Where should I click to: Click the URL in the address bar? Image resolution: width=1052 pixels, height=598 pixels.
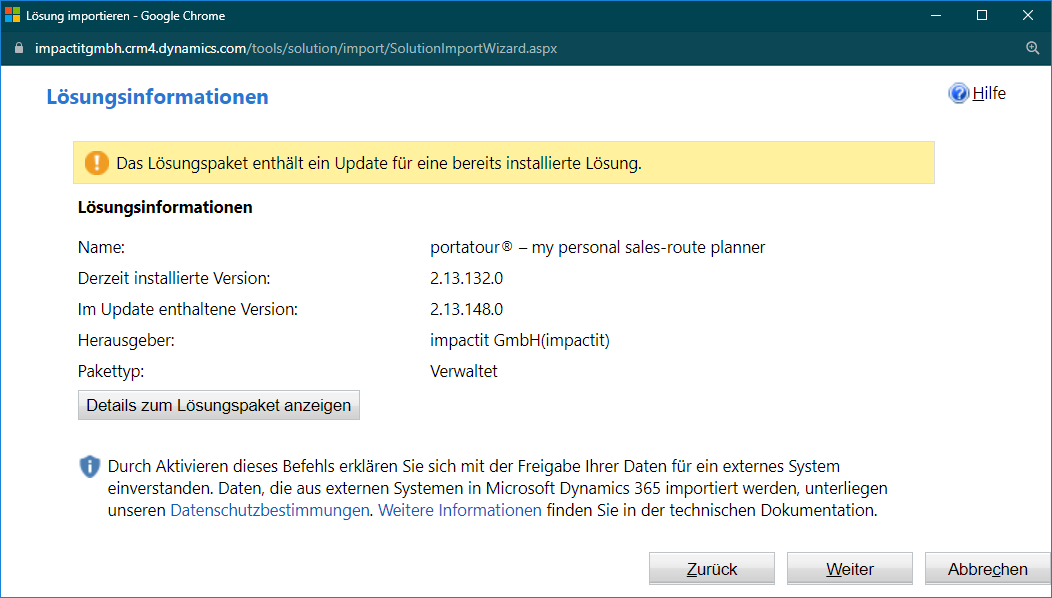(296, 48)
